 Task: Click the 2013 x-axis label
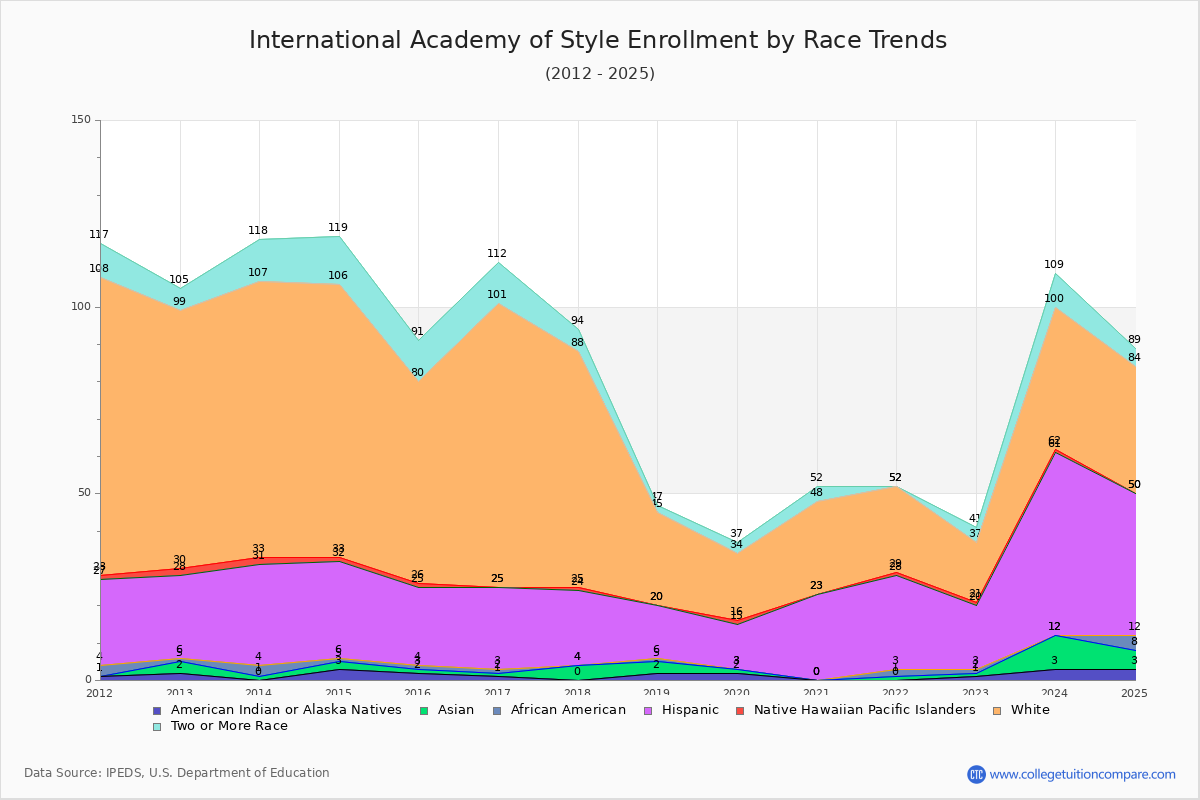180,693
